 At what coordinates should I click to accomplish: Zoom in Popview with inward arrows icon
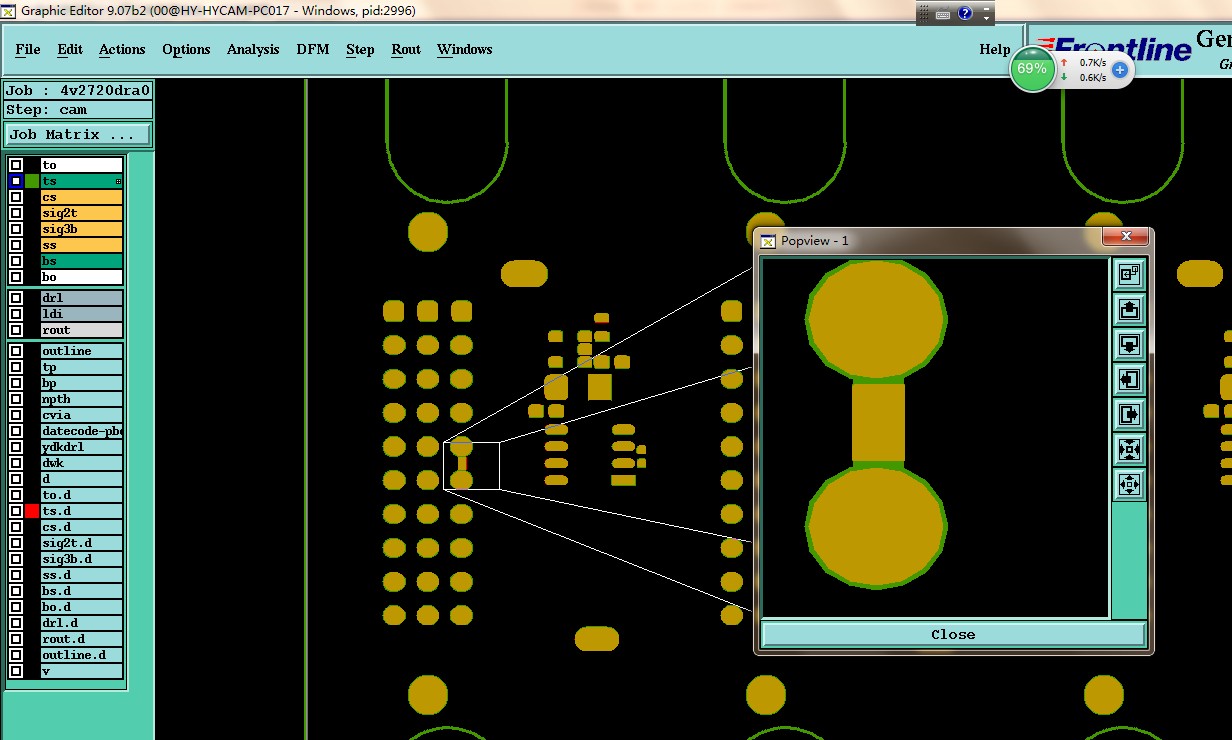(x=1129, y=449)
